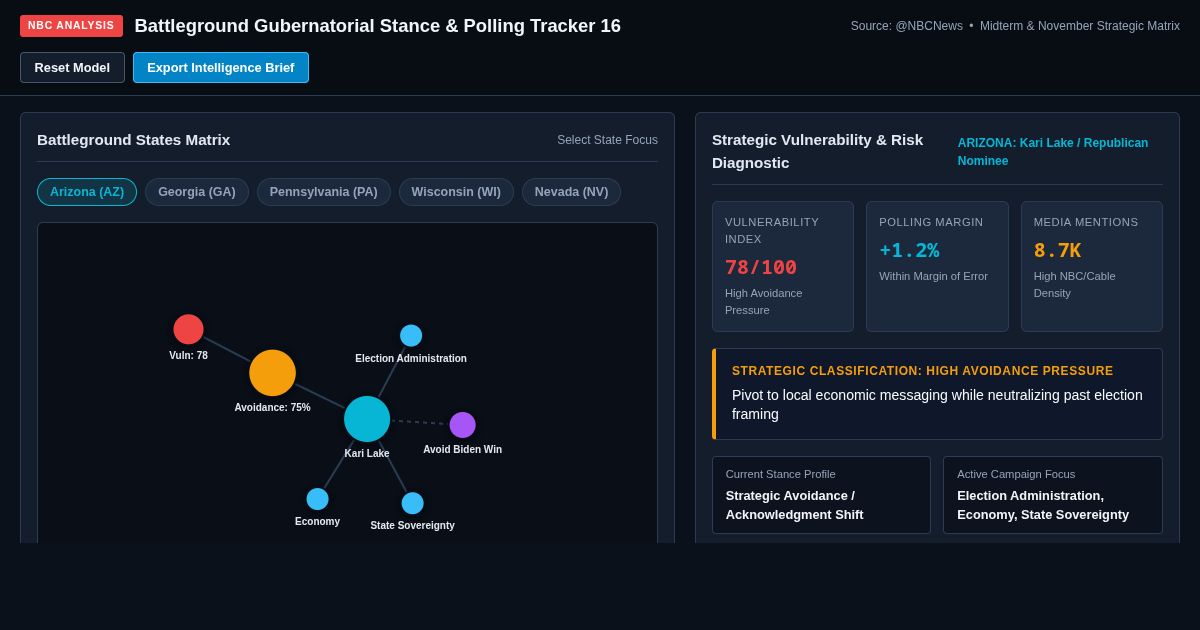Image resolution: width=1200 pixels, height=630 pixels.
Task: Click the Pivot to local economic messaging text
Action: tap(937, 404)
